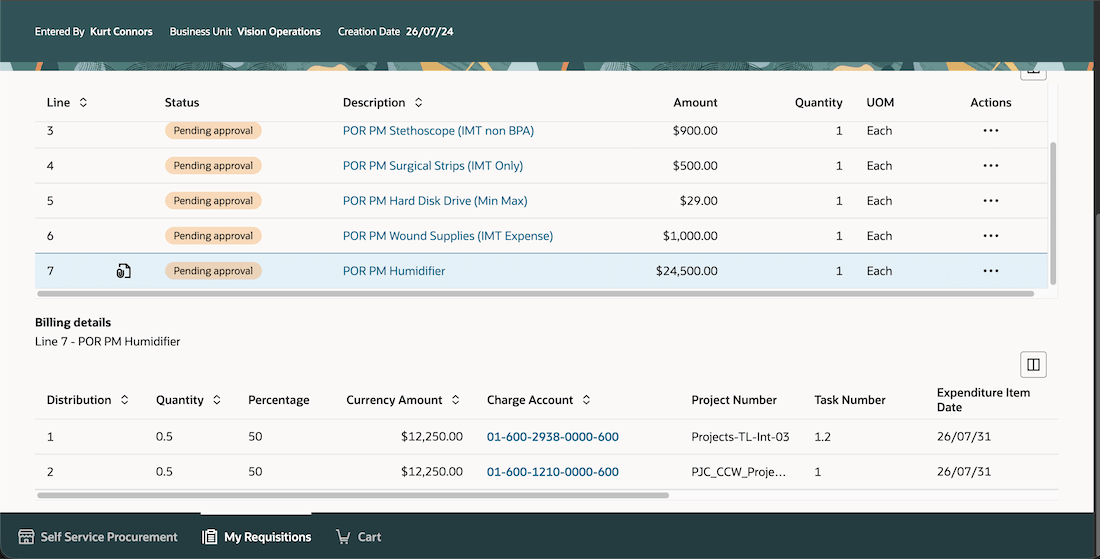Open actions menu for Humidifier line
The width and height of the screenshot is (1100, 559).
991,271
